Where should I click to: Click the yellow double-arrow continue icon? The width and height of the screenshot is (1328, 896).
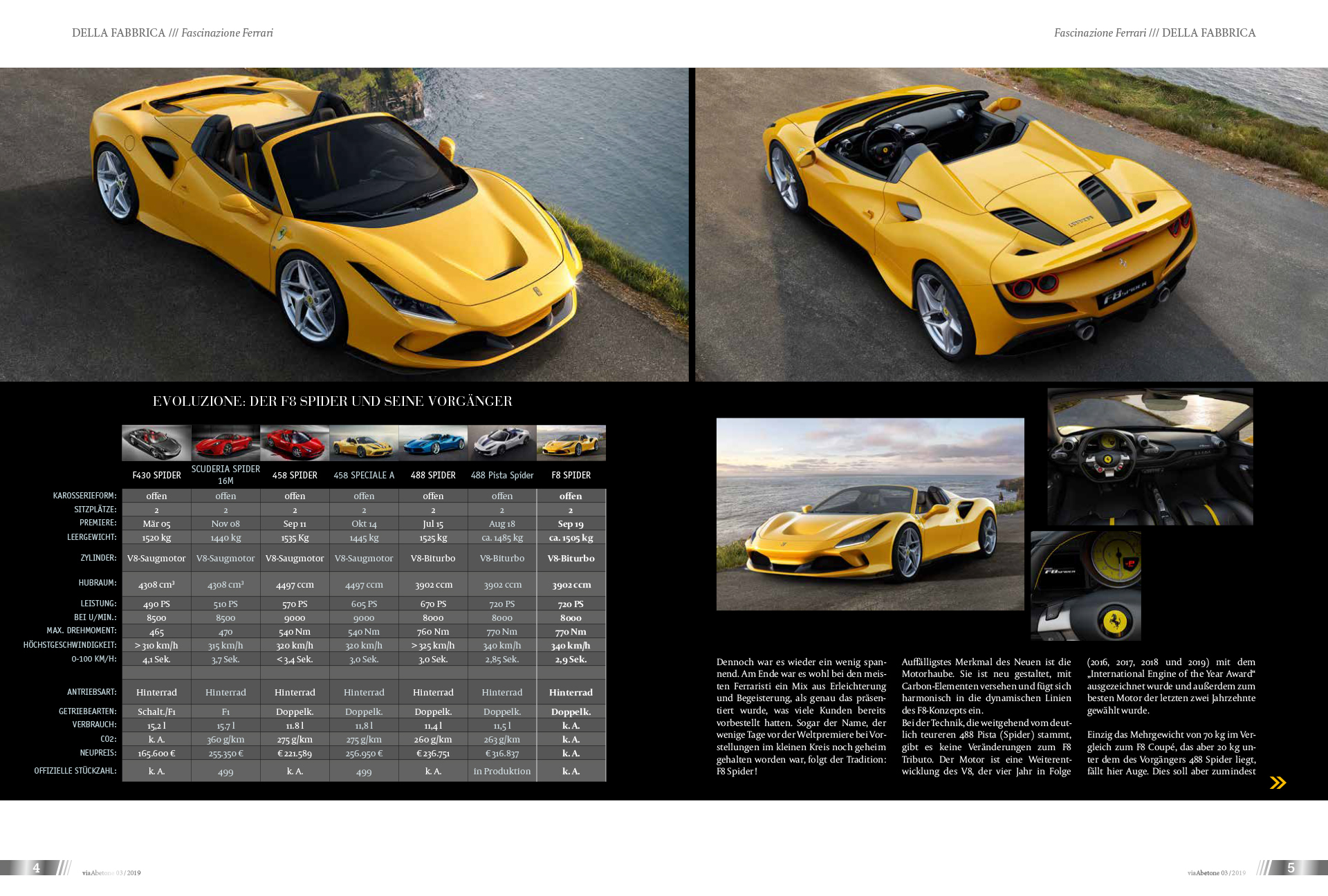1278,783
